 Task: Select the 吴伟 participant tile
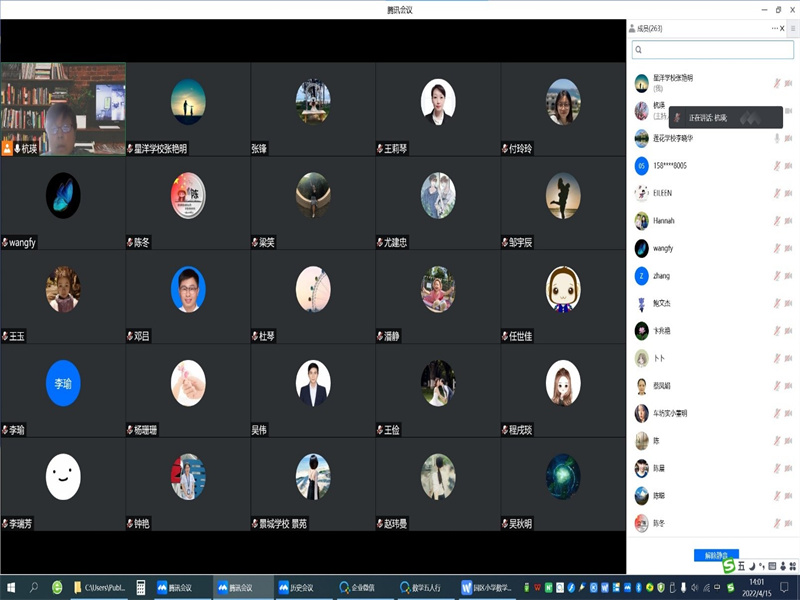tap(313, 391)
